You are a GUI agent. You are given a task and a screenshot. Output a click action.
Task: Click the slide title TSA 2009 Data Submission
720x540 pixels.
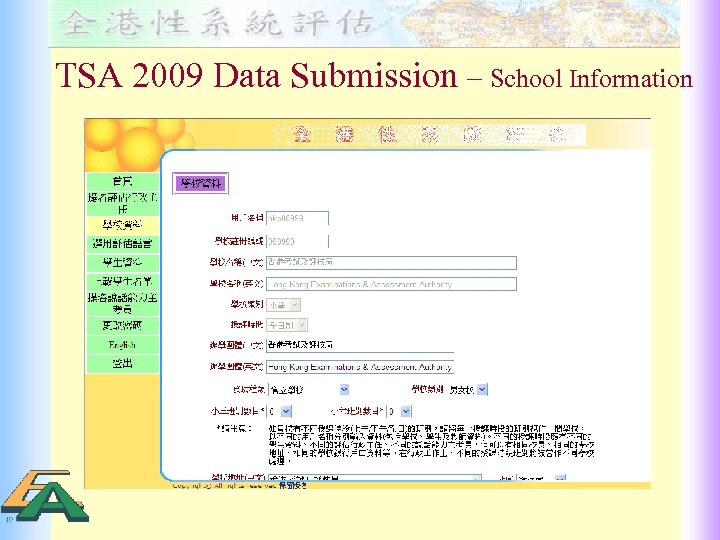click(x=257, y=75)
